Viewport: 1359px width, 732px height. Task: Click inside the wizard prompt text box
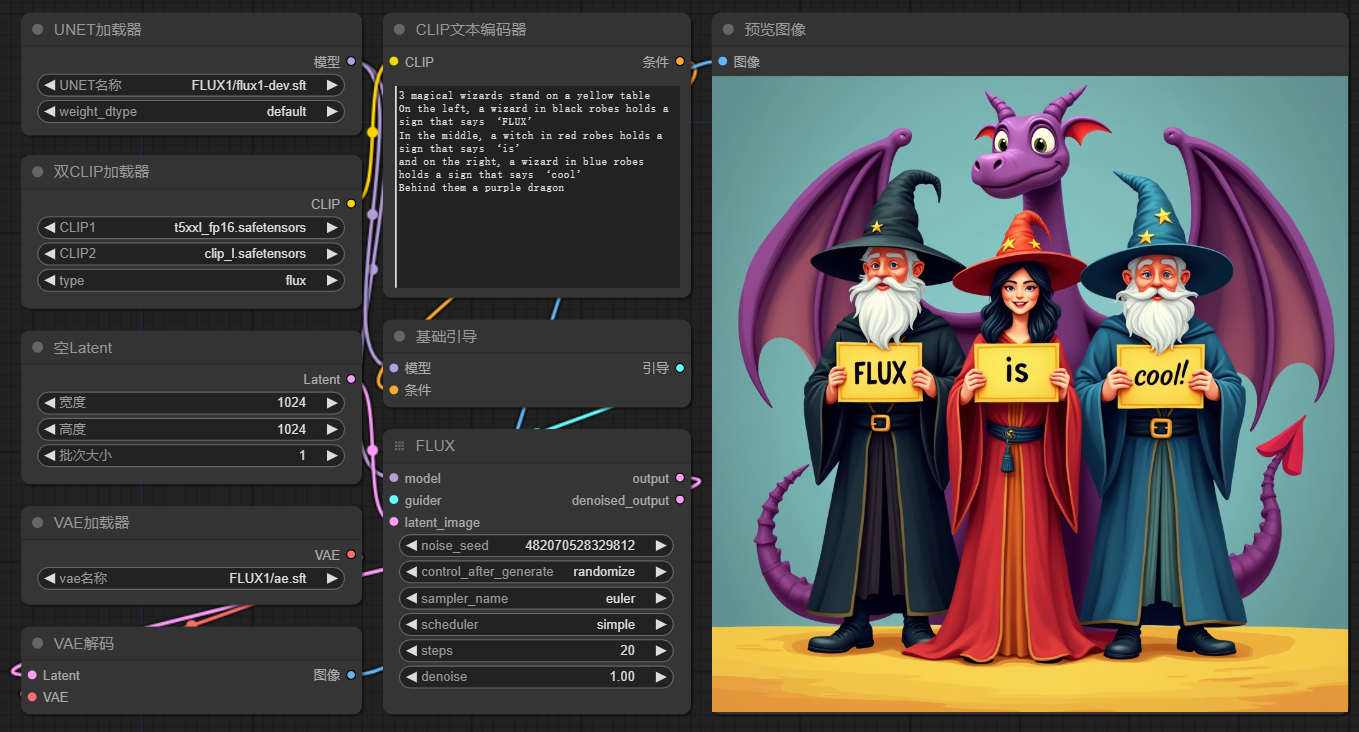pos(537,187)
